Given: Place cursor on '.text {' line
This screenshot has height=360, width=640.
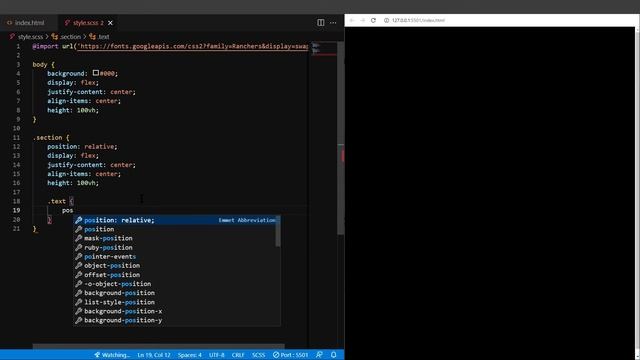Looking at the screenshot, I should point(60,201).
